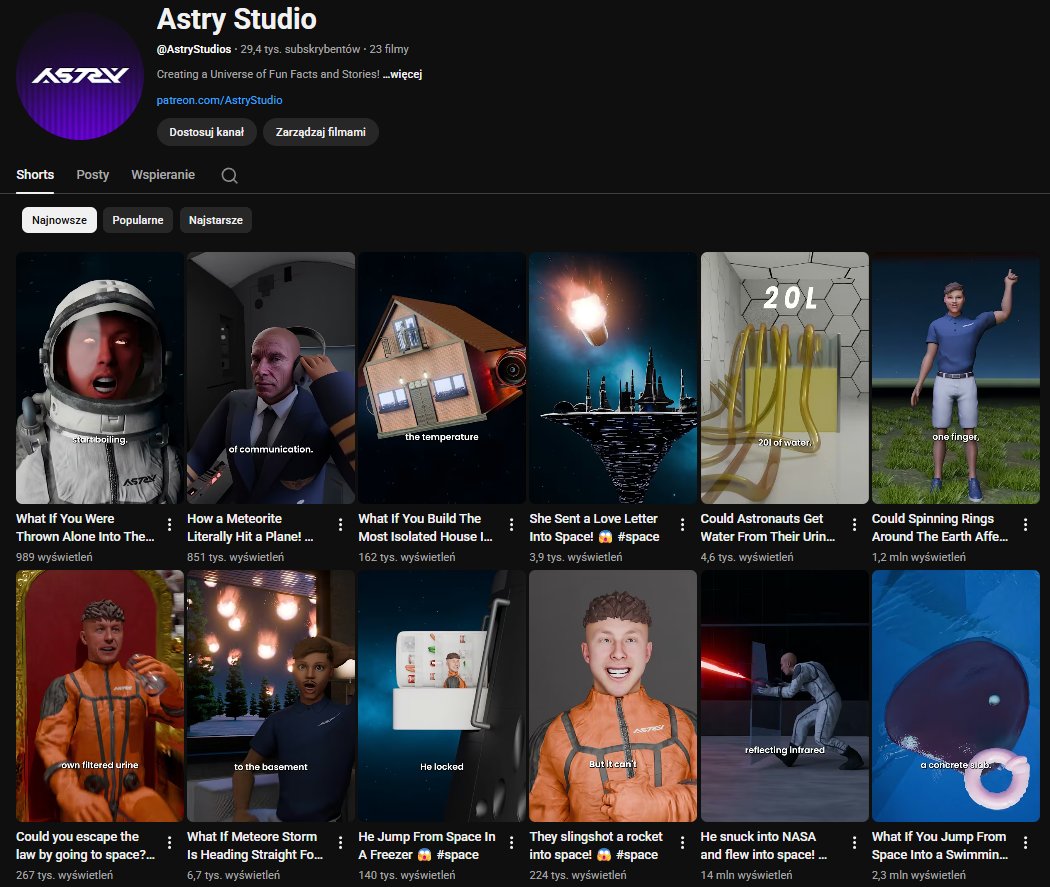This screenshot has width=1050, height=887.
Task: Open options menu for 'Could Astronauts Get Water' short
Action: coord(854,524)
